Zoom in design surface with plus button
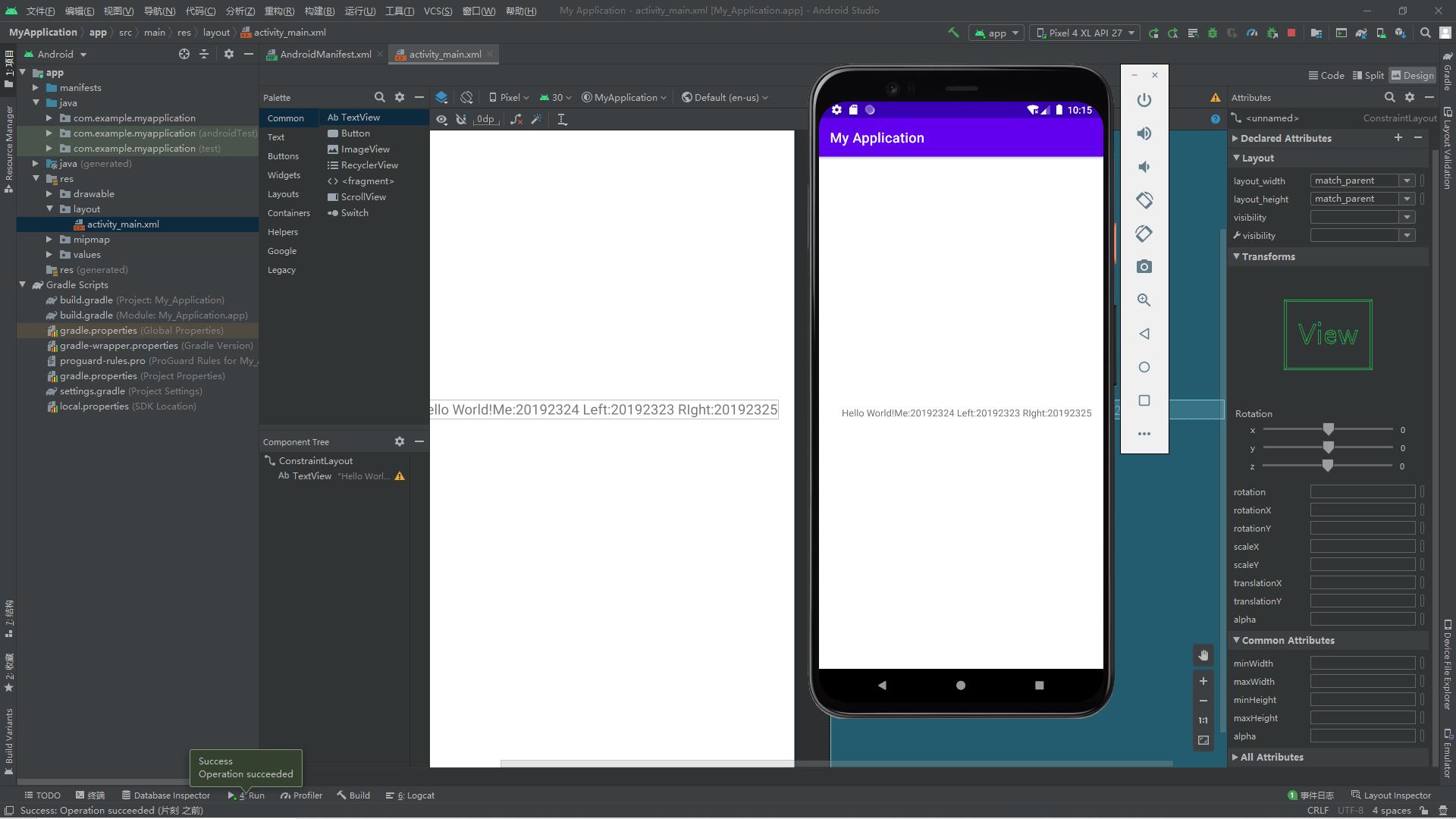 pyautogui.click(x=1203, y=681)
